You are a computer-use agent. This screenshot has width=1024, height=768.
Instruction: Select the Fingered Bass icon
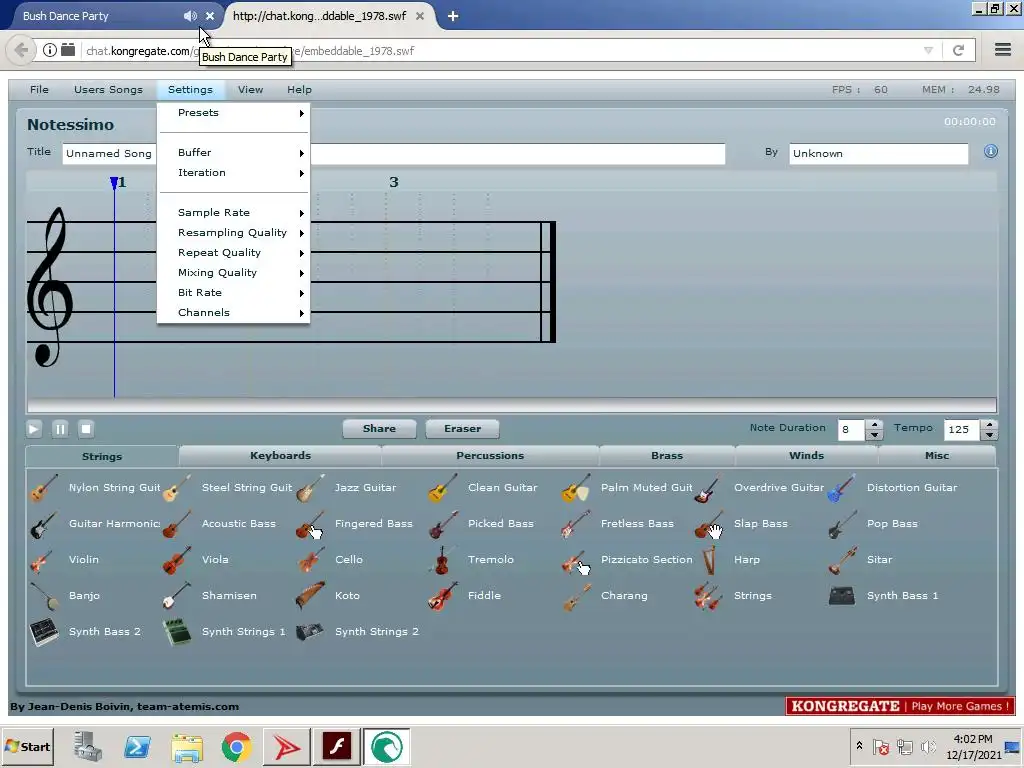(310, 524)
